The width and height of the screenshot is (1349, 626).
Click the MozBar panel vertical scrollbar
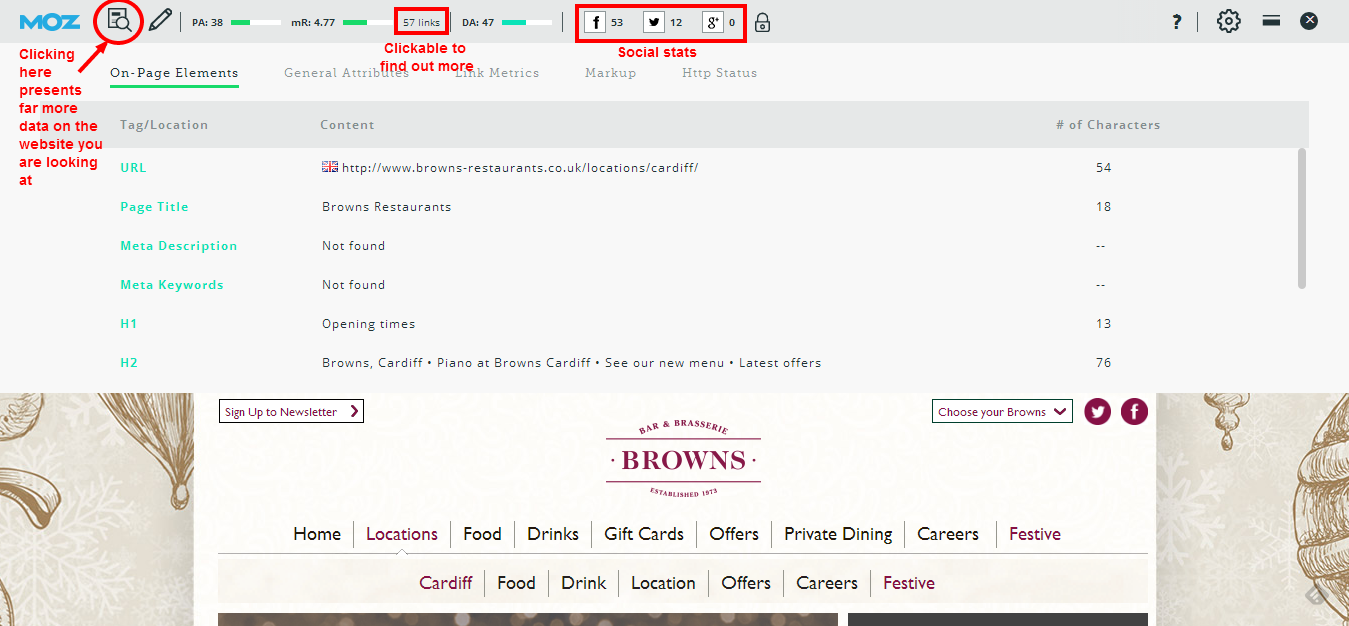tap(1302, 218)
